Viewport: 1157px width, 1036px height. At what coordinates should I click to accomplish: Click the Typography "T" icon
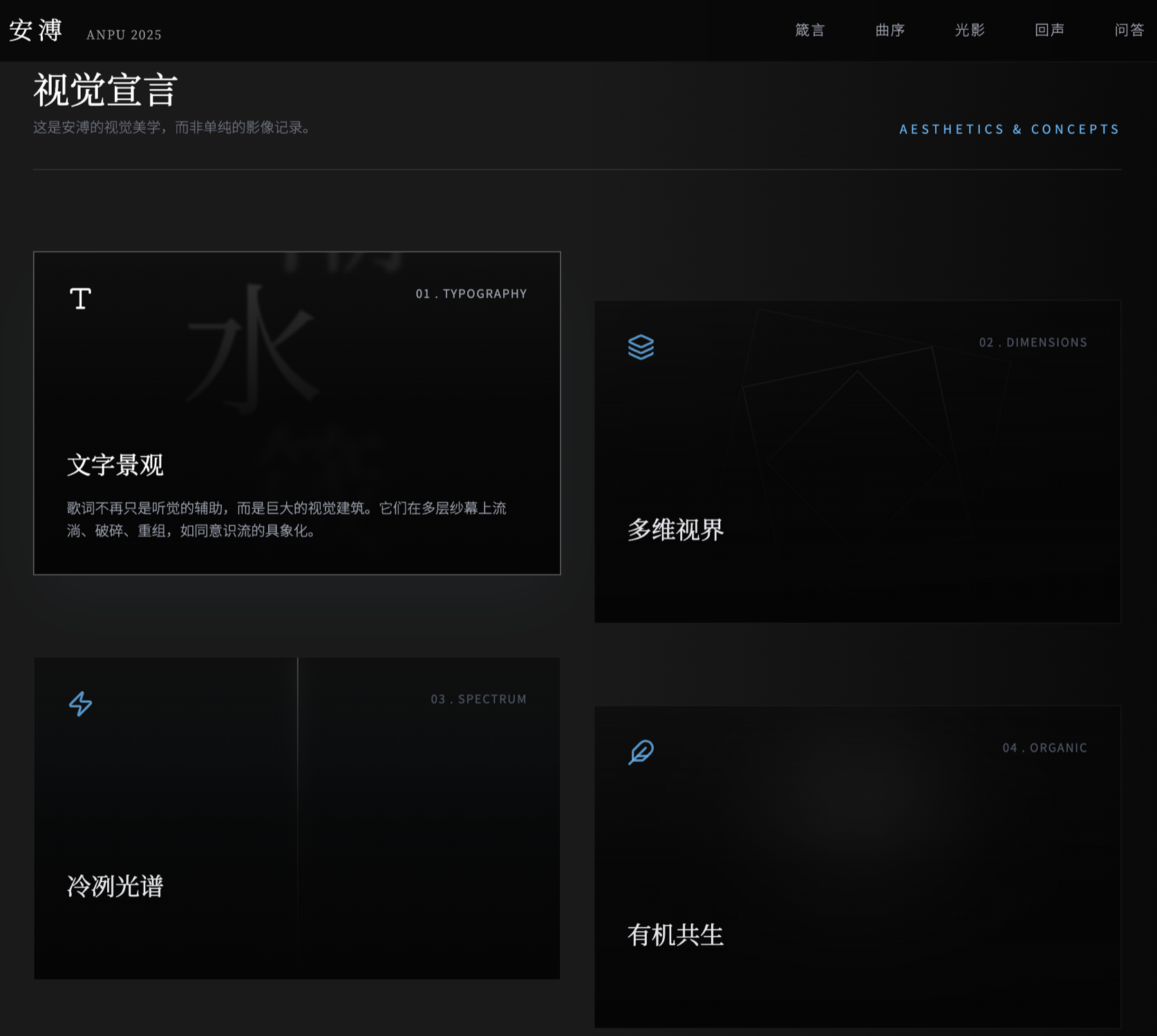coord(80,299)
